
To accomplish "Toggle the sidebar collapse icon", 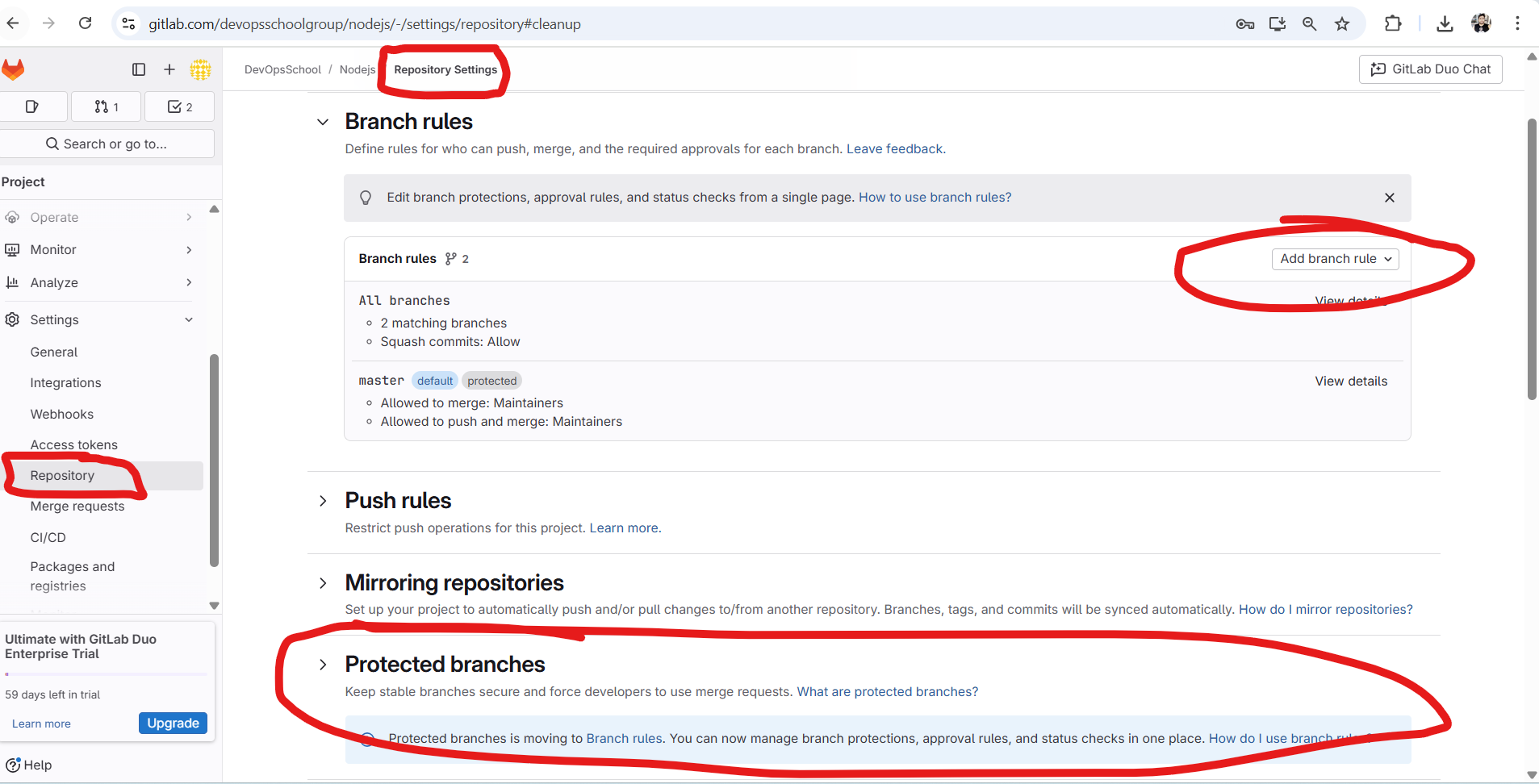I will coord(139,69).
